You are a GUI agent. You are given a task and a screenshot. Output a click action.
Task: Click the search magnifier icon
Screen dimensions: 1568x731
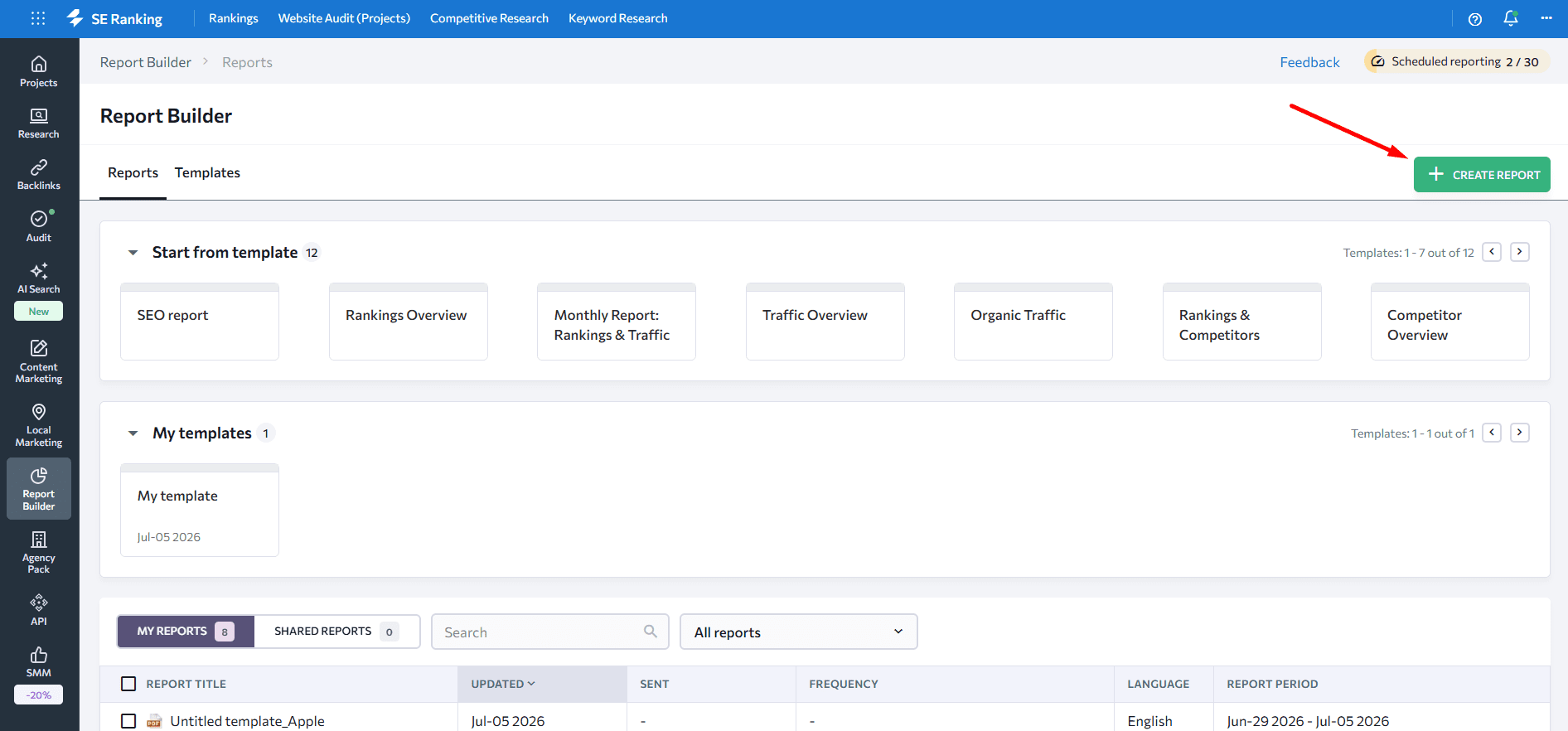click(651, 632)
